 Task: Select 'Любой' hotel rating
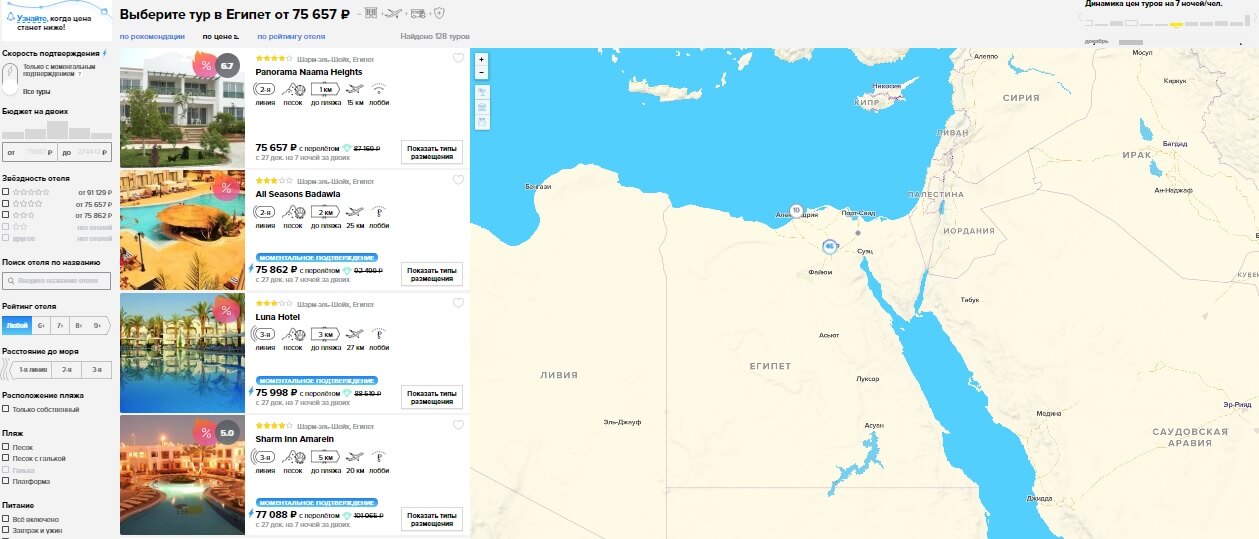[x=17, y=325]
